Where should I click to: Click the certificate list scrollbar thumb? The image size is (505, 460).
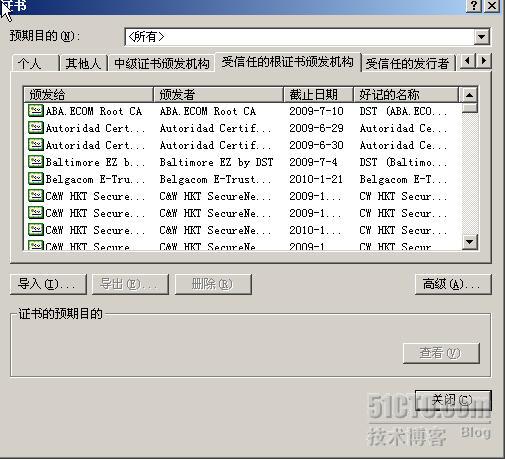pos(469,107)
